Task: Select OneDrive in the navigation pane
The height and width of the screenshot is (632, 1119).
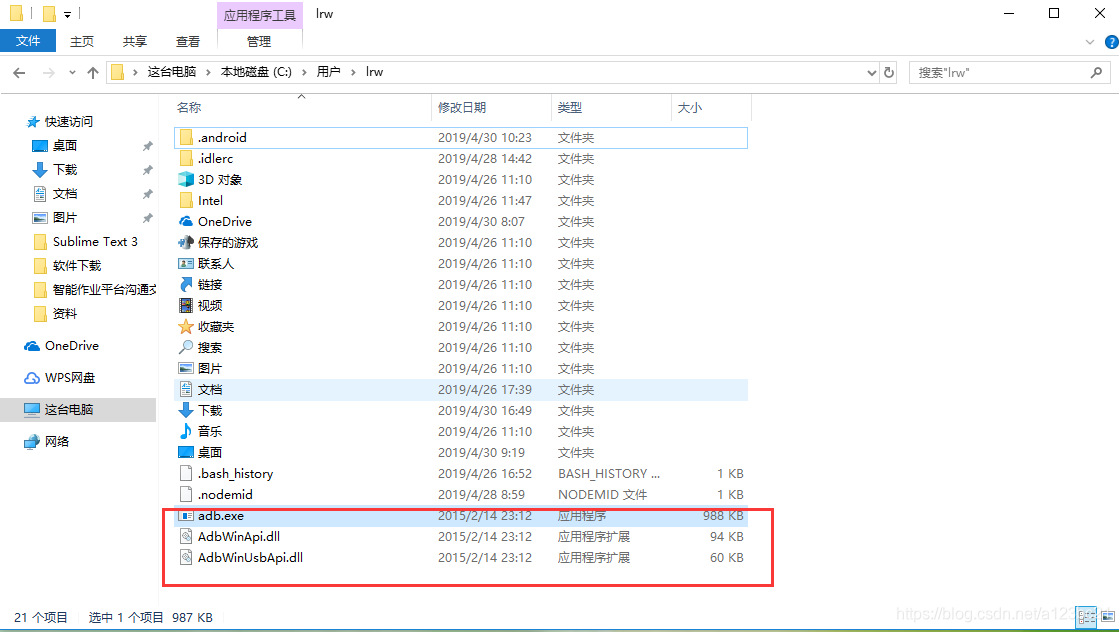Action: pyautogui.click(x=71, y=346)
